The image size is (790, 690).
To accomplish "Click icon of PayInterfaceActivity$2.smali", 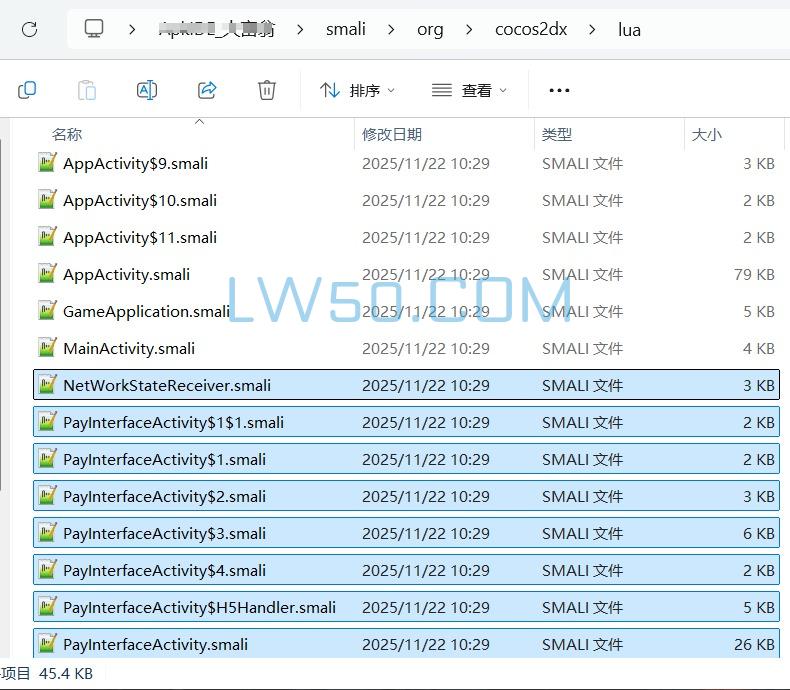I will pos(47,496).
